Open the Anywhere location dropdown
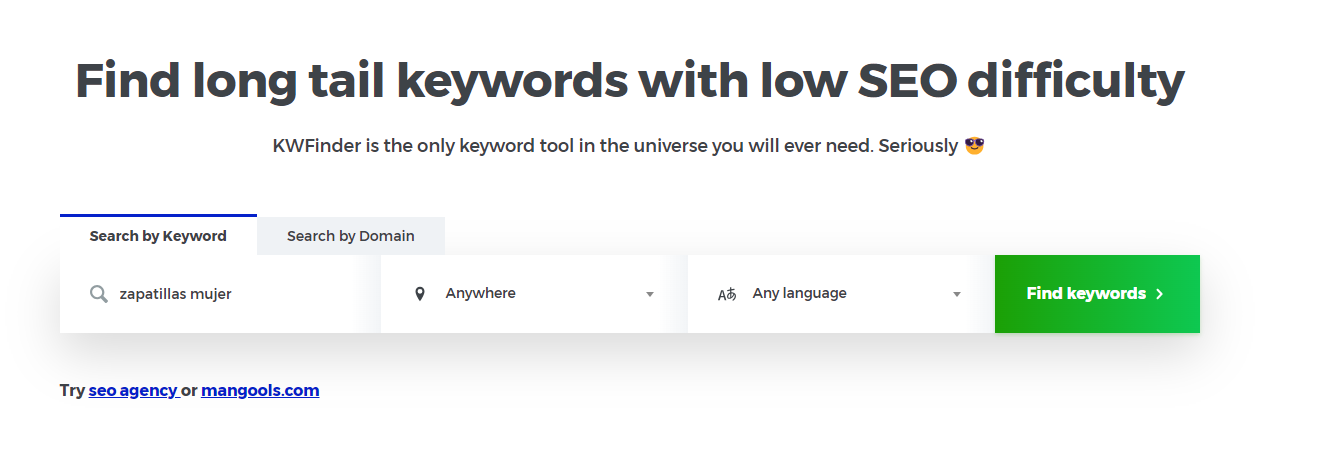The image size is (1323, 456). [534, 294]
